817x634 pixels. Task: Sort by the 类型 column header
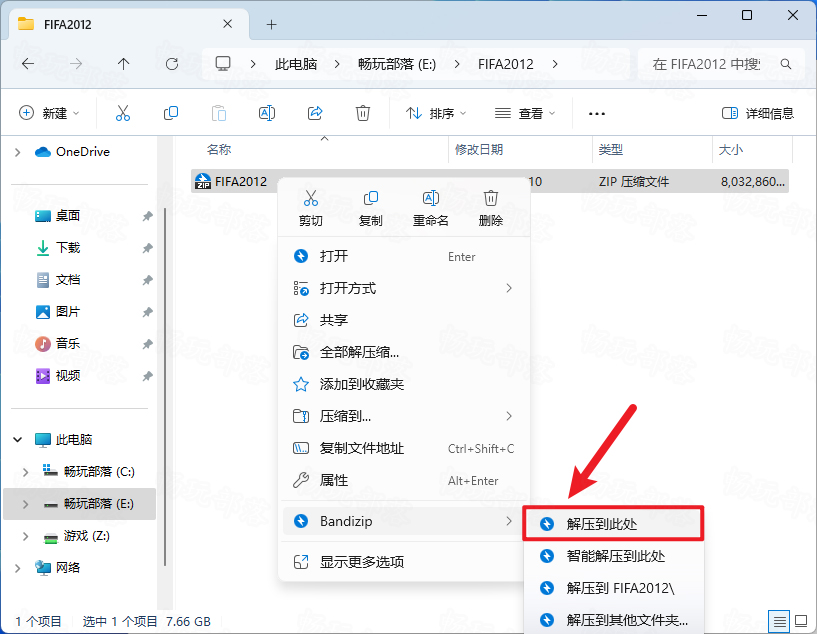[x=611, y=150]
